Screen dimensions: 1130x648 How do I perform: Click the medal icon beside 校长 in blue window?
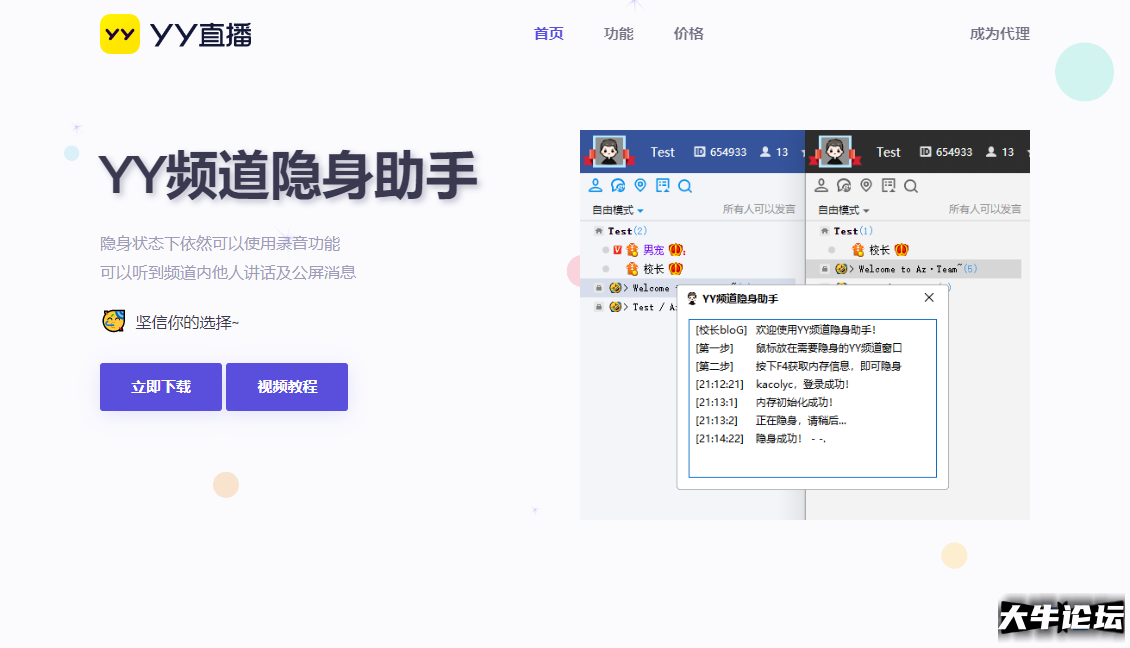[632, 269]
